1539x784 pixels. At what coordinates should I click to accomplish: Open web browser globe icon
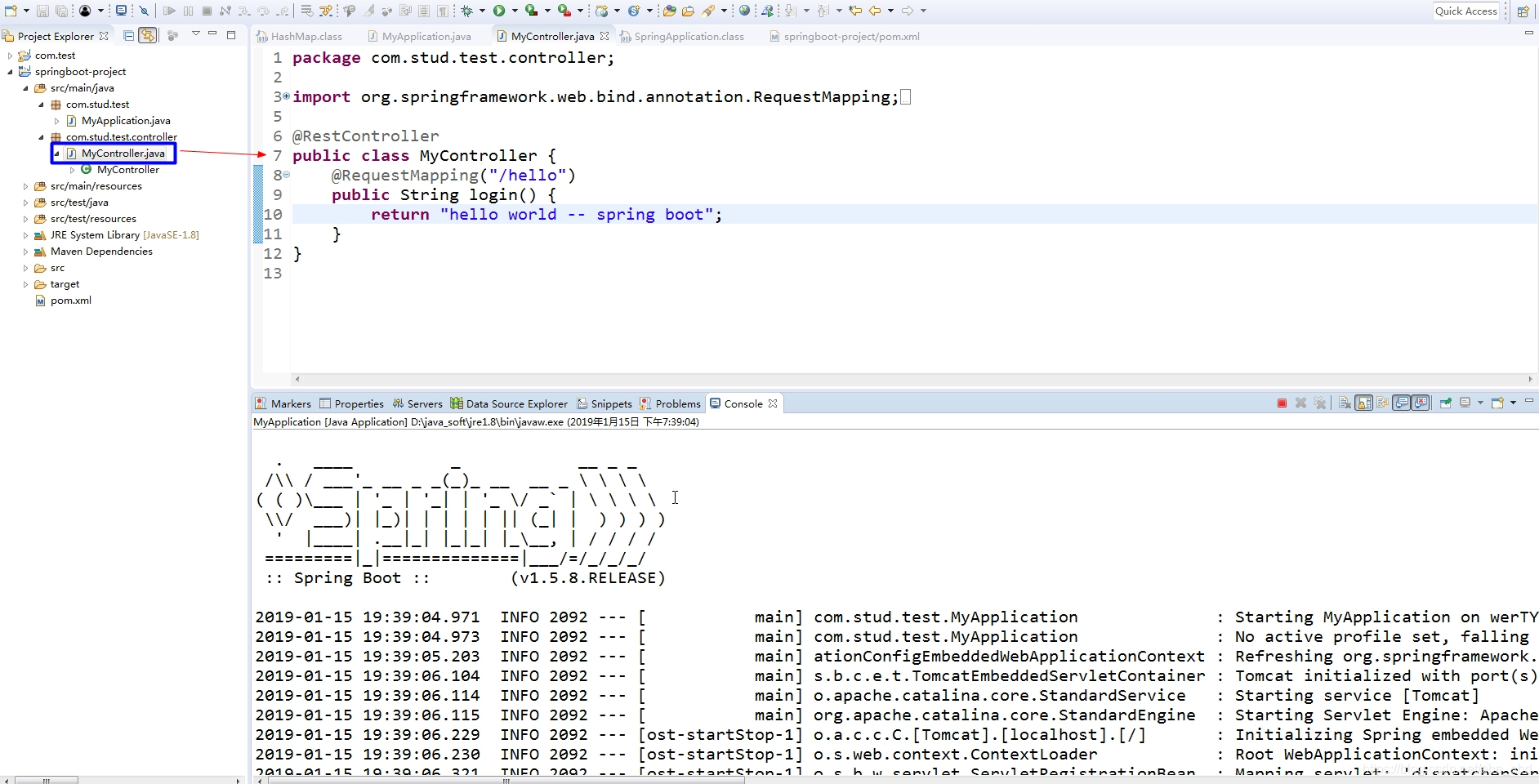744,11
